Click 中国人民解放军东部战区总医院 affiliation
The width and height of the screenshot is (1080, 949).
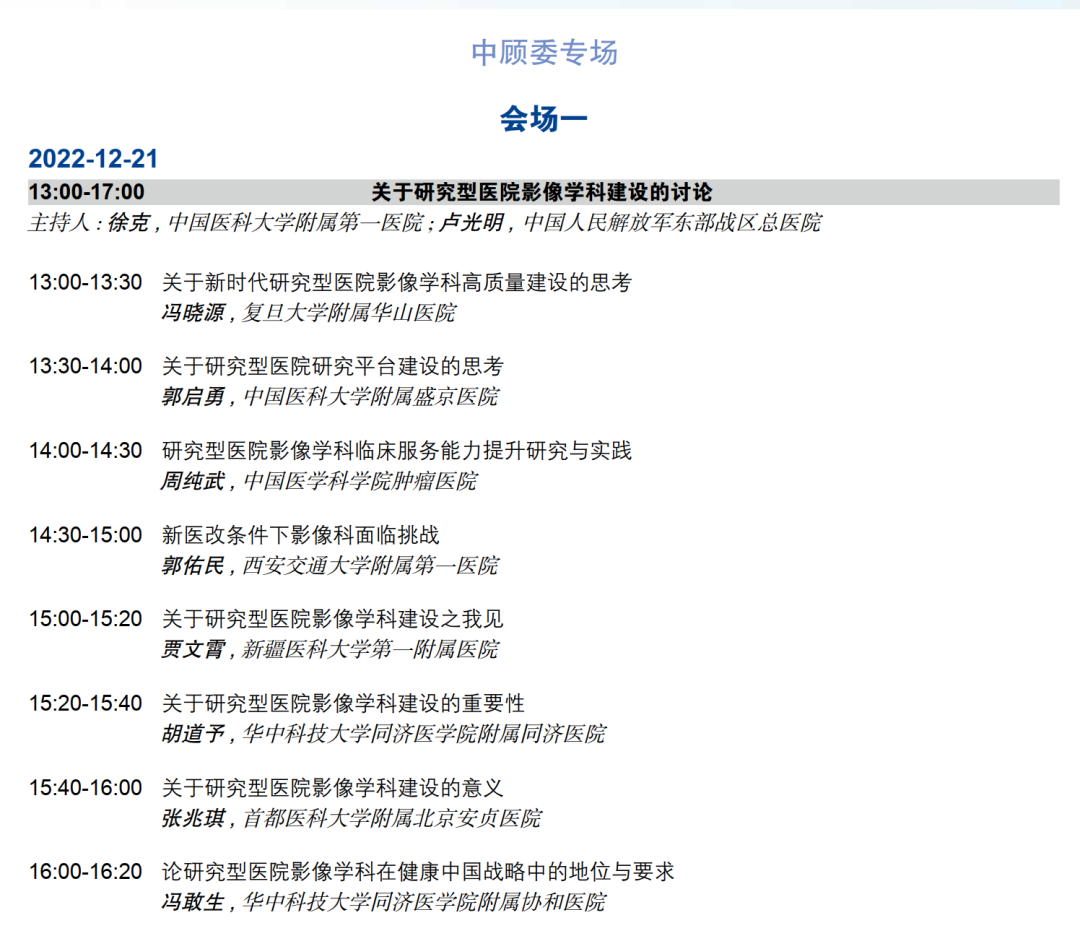[672, 222]
